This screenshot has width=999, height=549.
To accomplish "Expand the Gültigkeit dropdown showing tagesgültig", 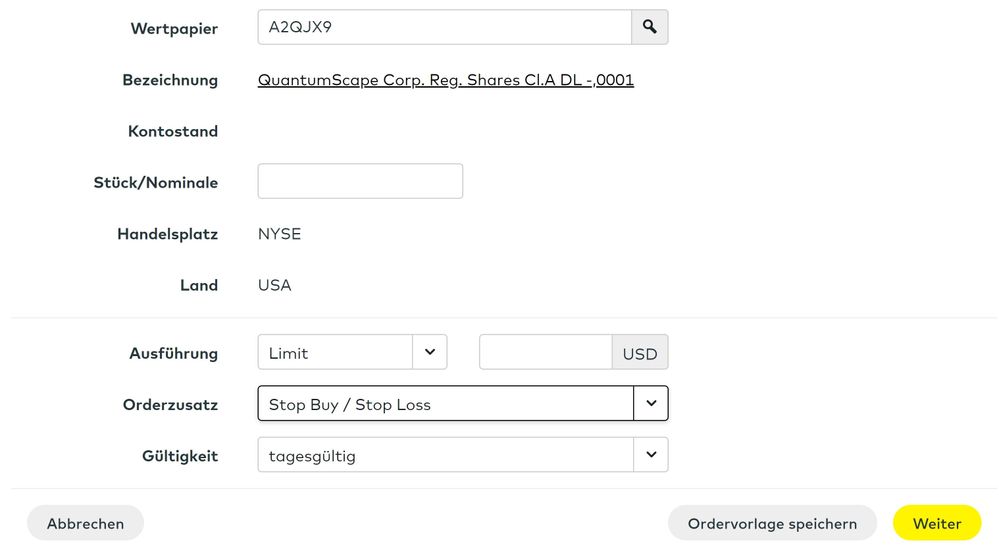I will coord(462,455).
